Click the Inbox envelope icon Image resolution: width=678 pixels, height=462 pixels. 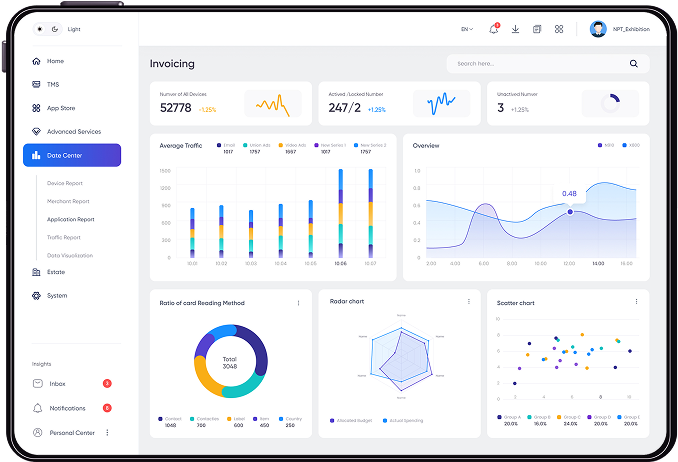pyautogui.click(x=38, y=383)
